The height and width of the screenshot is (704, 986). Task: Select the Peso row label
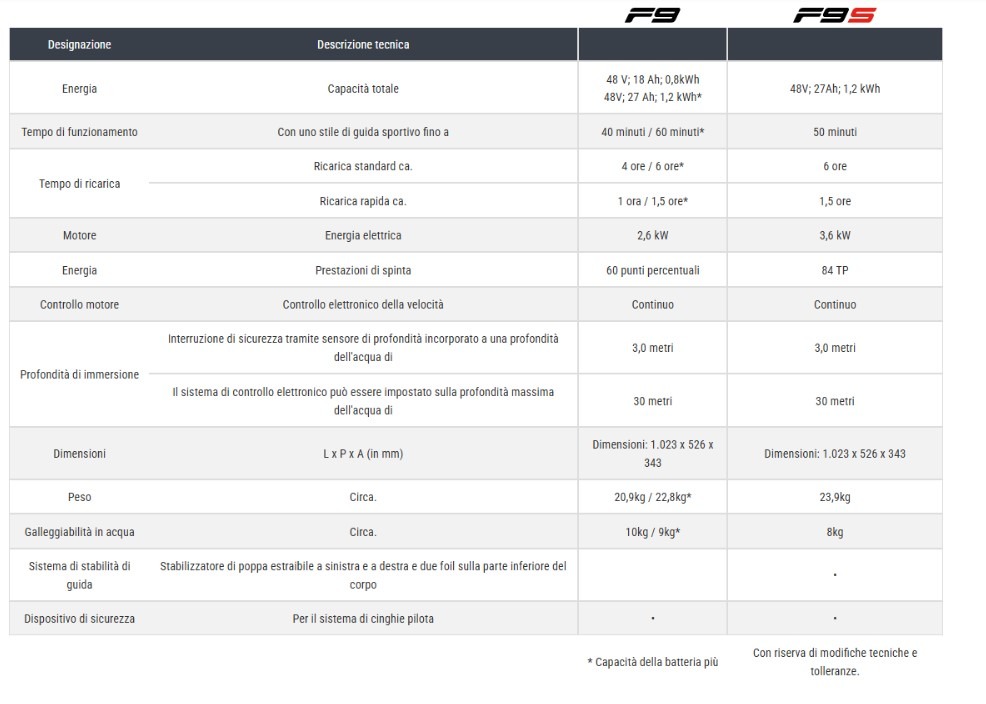(79, 497)
